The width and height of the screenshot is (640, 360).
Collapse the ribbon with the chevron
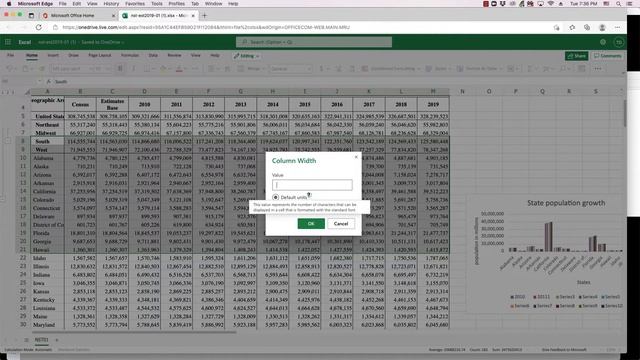click(x=623, y=73)
